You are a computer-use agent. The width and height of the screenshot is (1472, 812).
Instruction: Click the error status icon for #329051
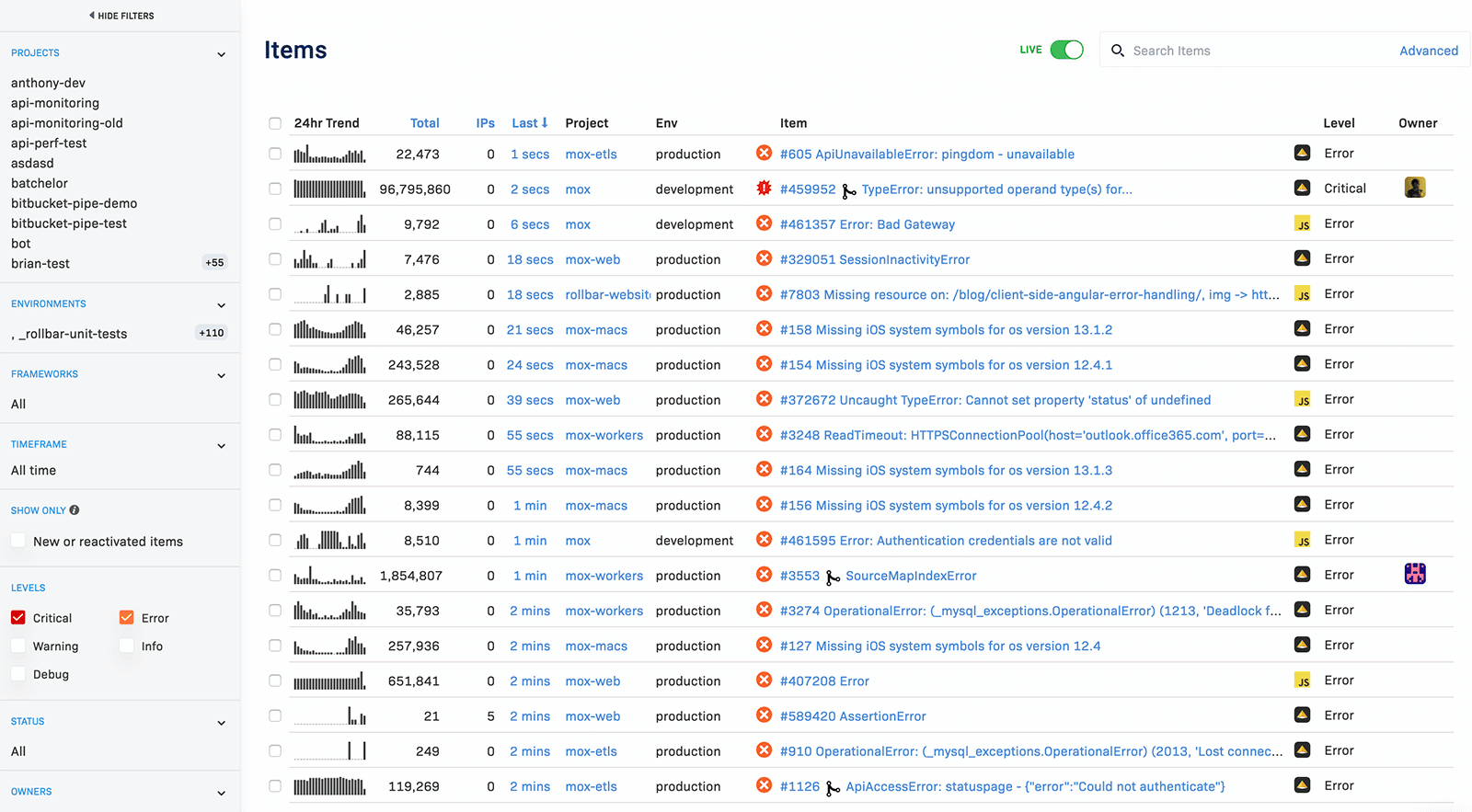point(764,258)
